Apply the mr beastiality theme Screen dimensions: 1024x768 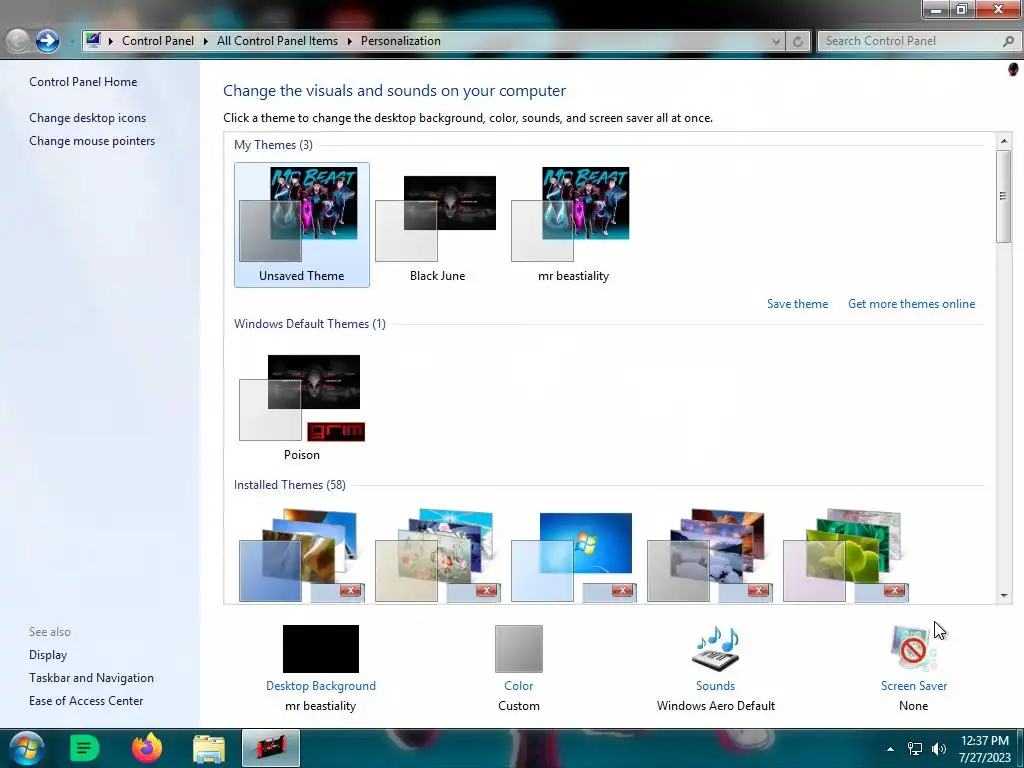pos(573,225)
